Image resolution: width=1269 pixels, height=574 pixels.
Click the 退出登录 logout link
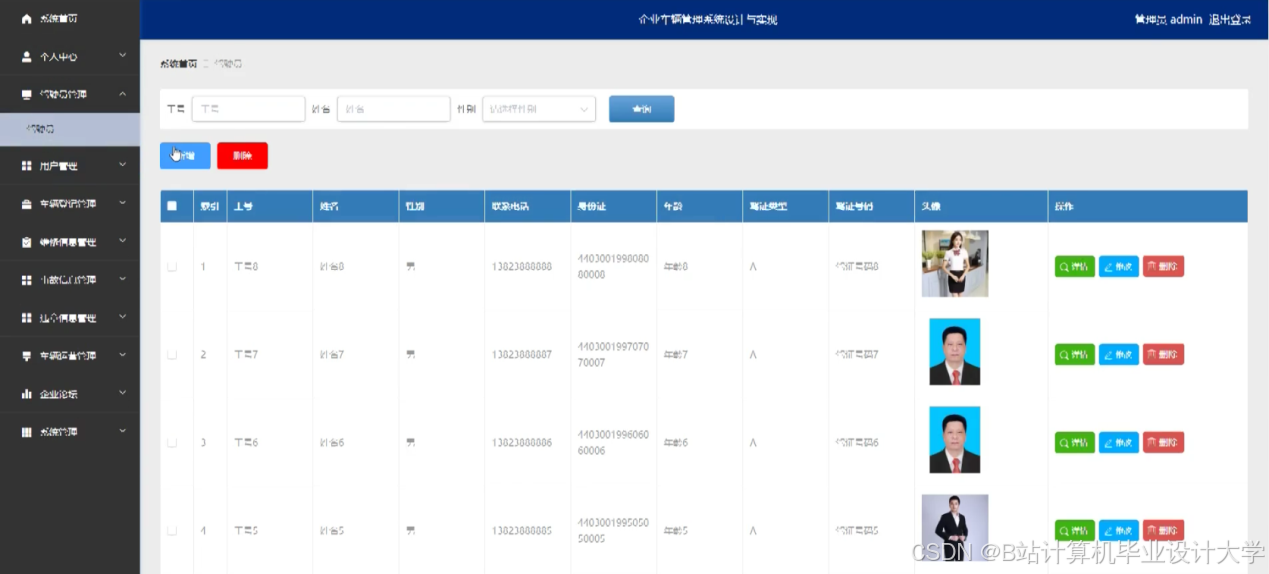click(x=1230, y=20)
